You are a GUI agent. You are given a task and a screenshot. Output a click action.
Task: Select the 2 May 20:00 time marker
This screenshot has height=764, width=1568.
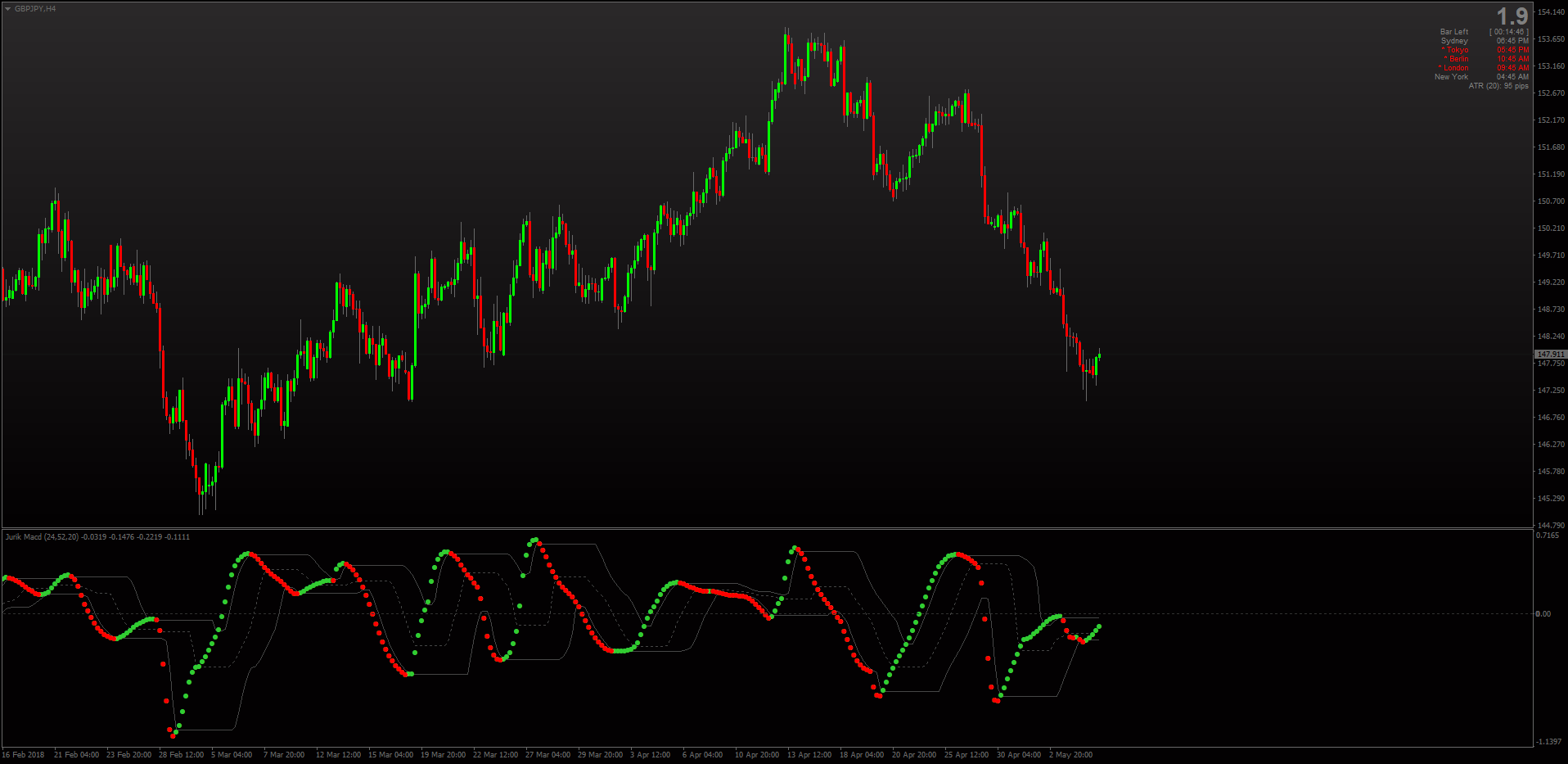(x=1070, y=755)
